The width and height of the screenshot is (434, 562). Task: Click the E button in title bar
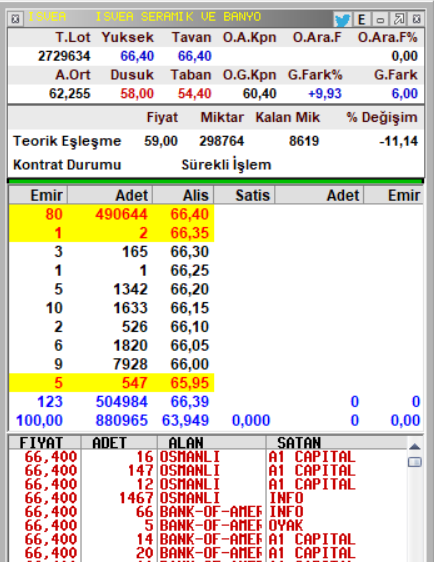(x=361, y=19)
